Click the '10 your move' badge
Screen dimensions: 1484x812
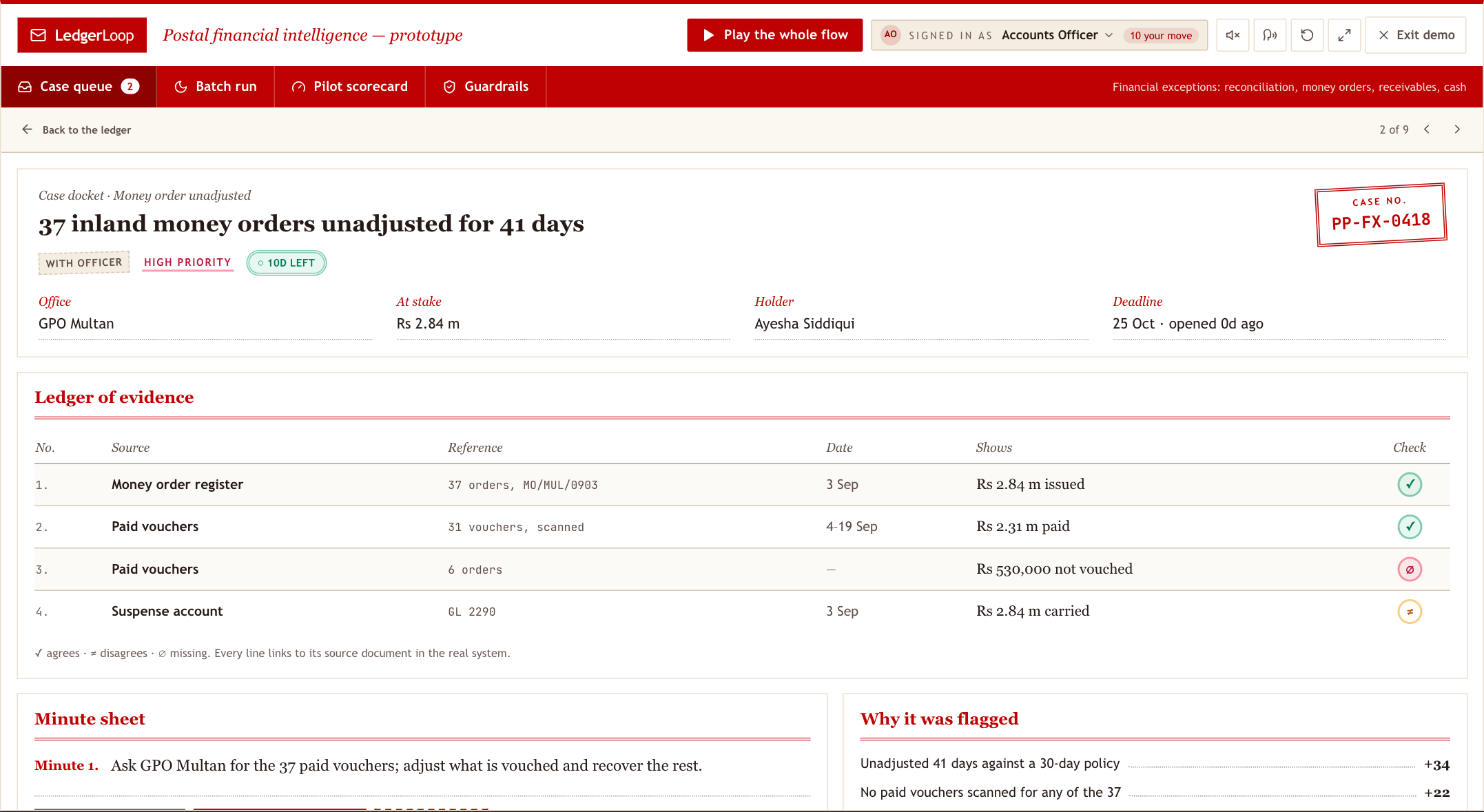pos(1161,36)
